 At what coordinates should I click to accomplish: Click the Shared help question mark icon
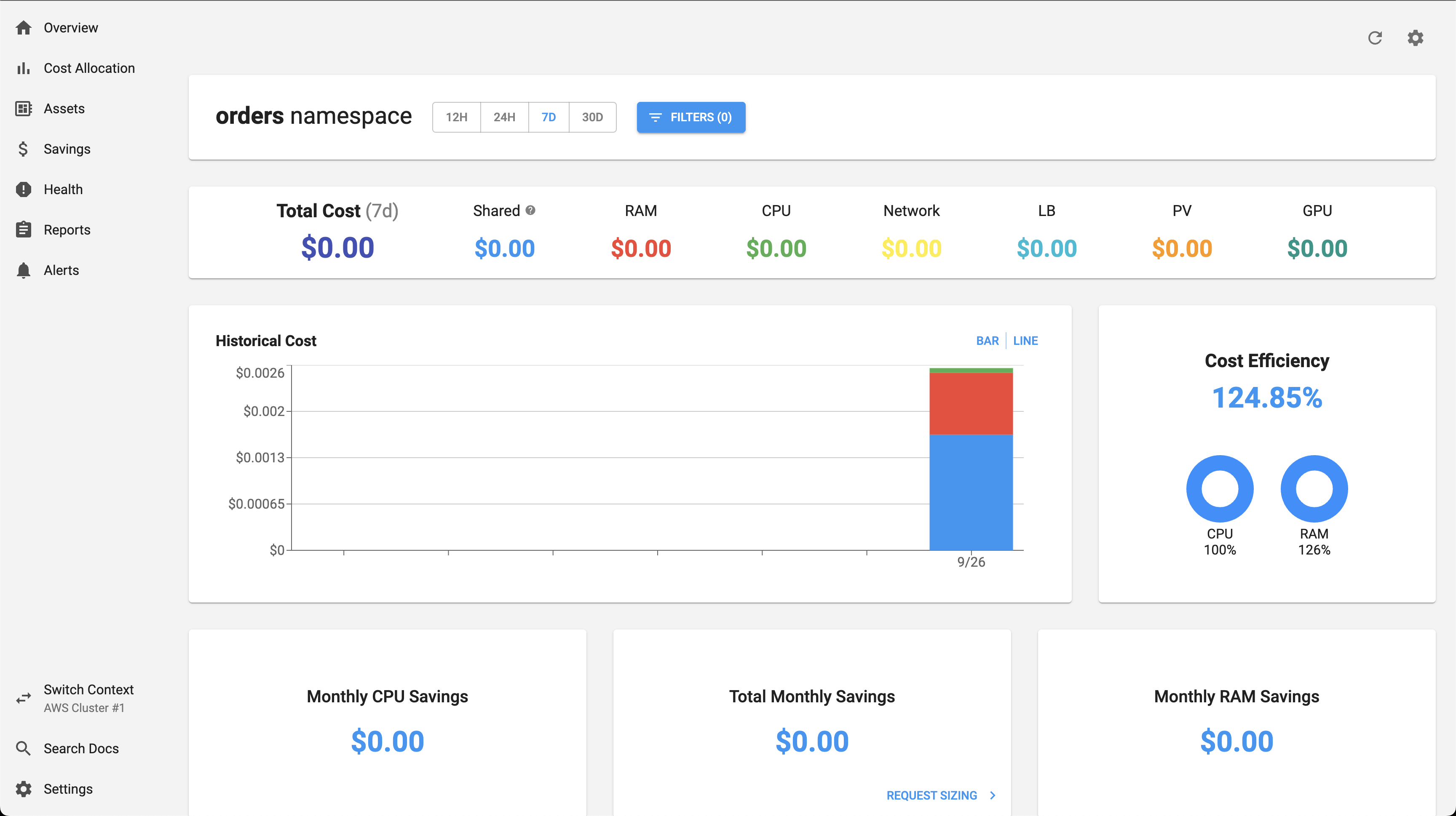(x=530, y=210)
